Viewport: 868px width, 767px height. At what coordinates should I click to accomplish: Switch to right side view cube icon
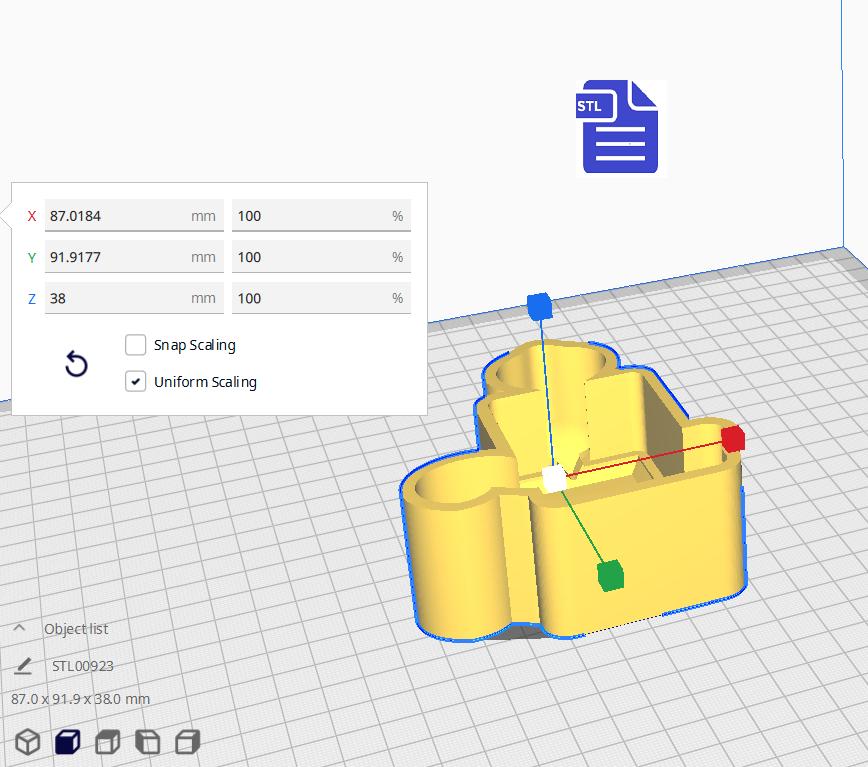[187, 741]
